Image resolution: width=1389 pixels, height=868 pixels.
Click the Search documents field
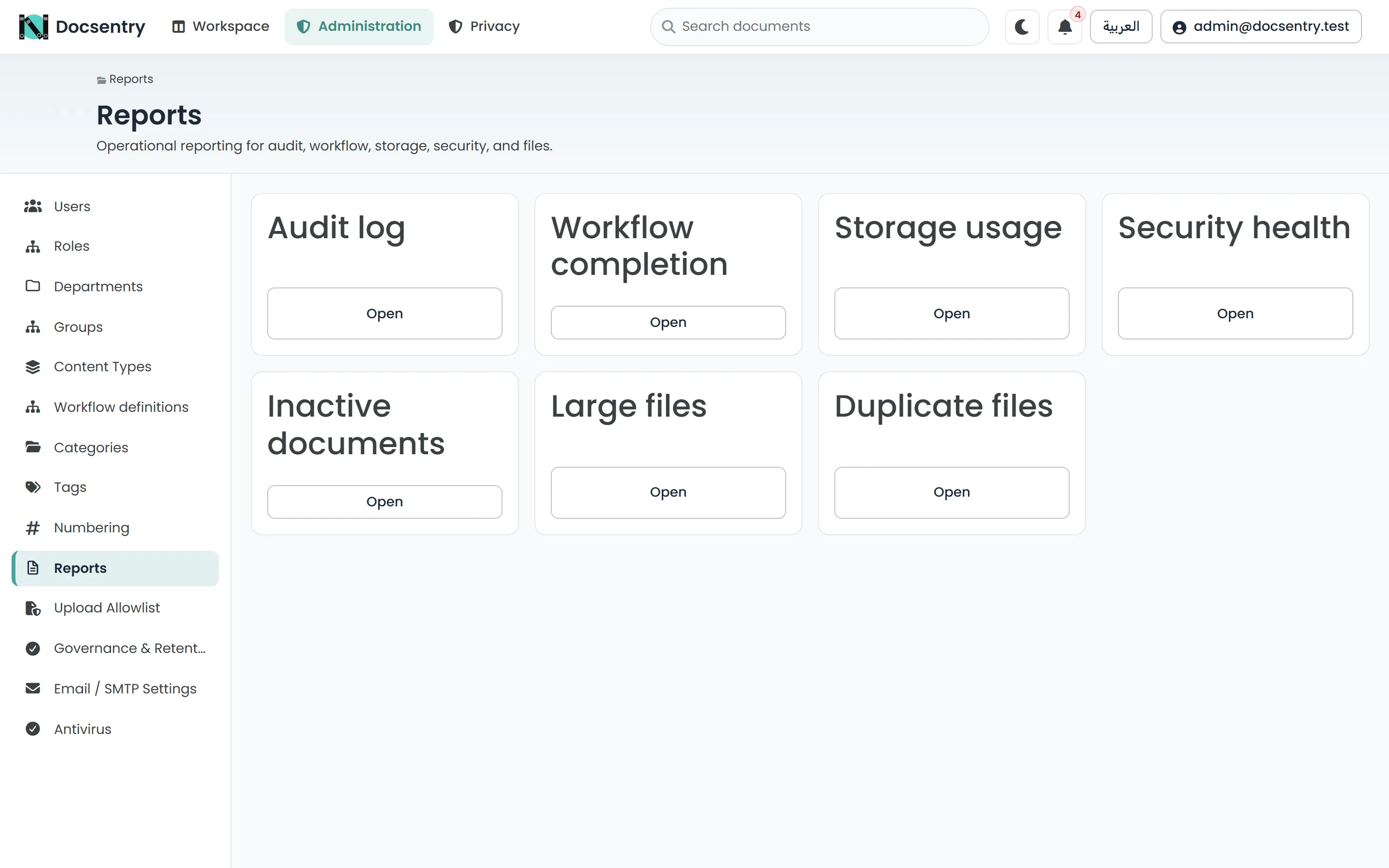[819, 27]
